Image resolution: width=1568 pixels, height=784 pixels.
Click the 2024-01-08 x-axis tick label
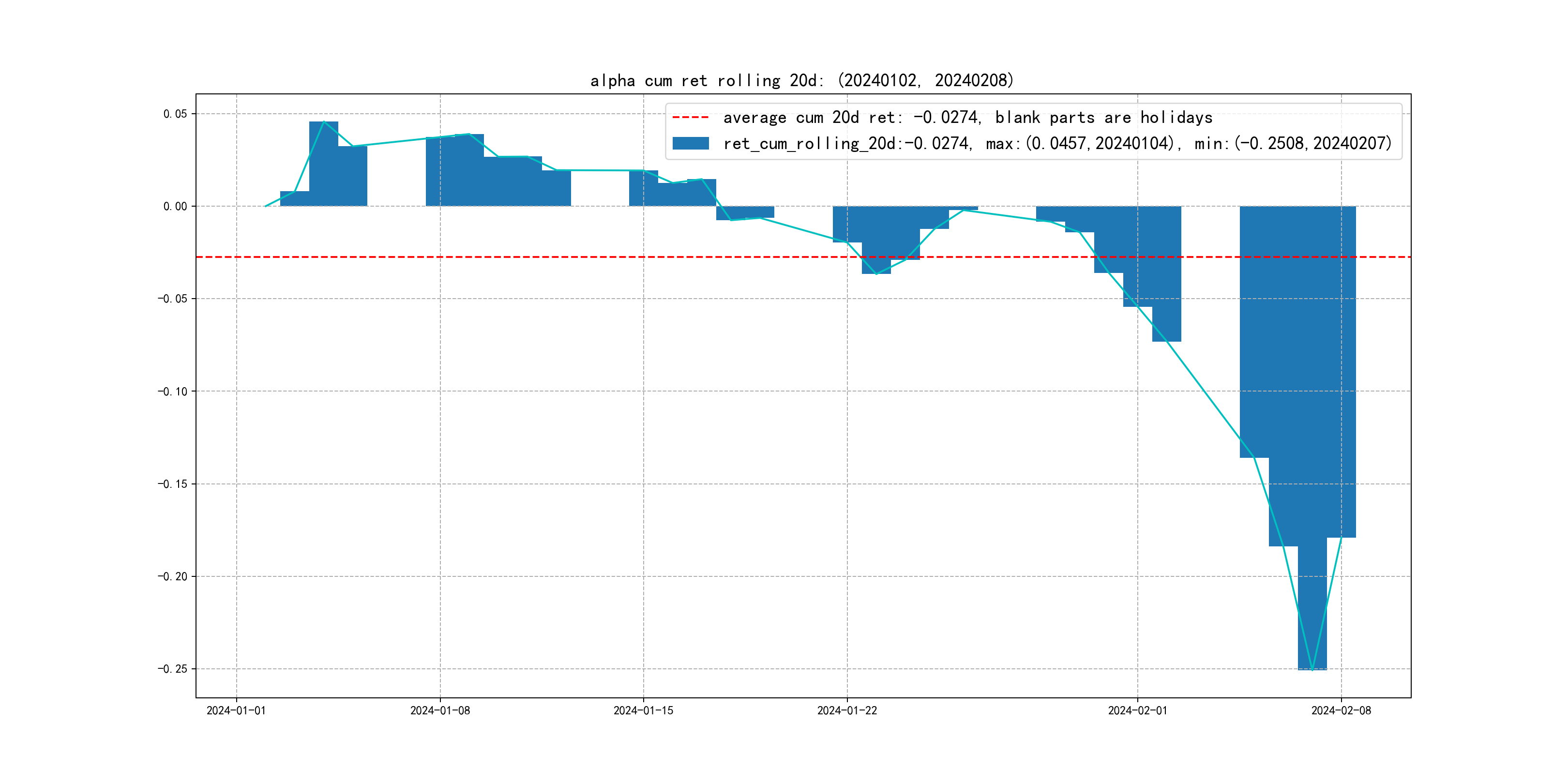pyautogui.click(x=439, y=710)
